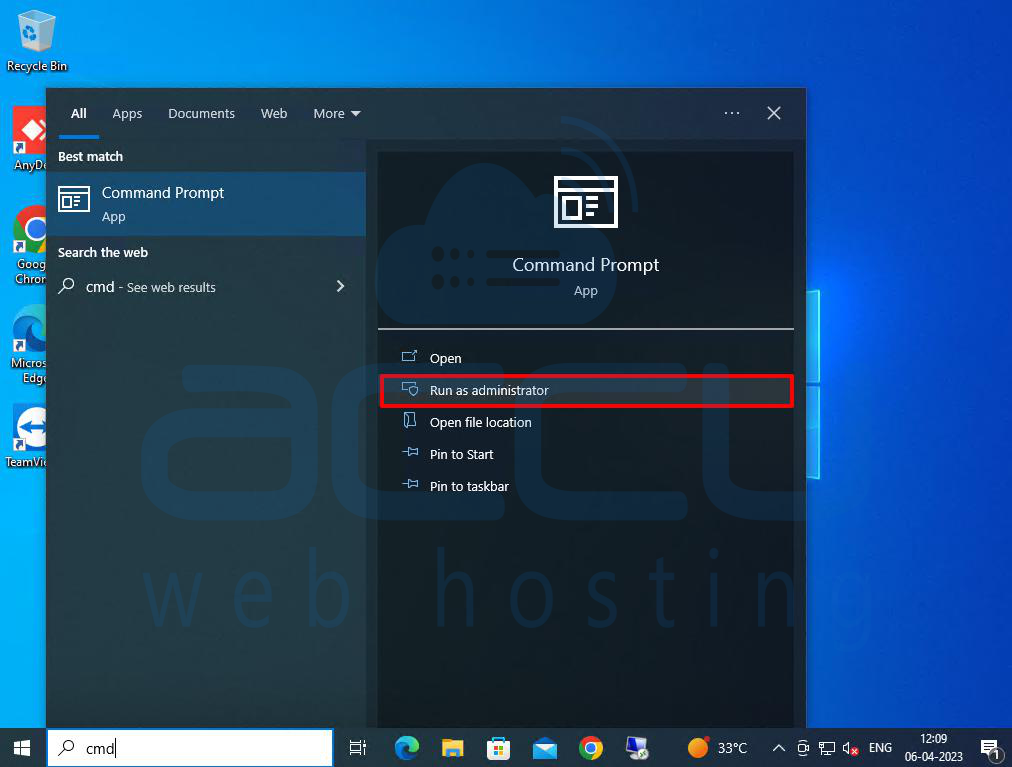The height and width of the screenshot is (767, 1012).
Task: Expand cmd web search results
Action: 340,286
